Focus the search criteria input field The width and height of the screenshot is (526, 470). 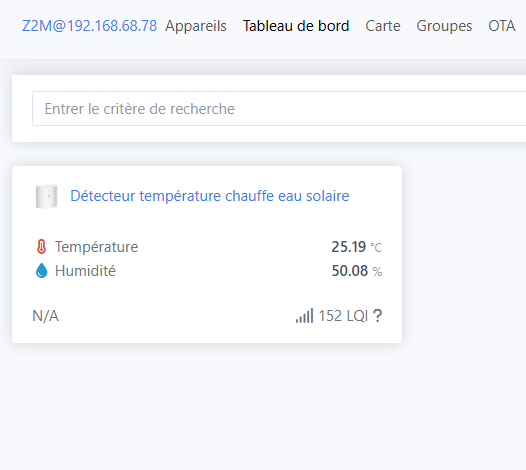click(279, 109)
